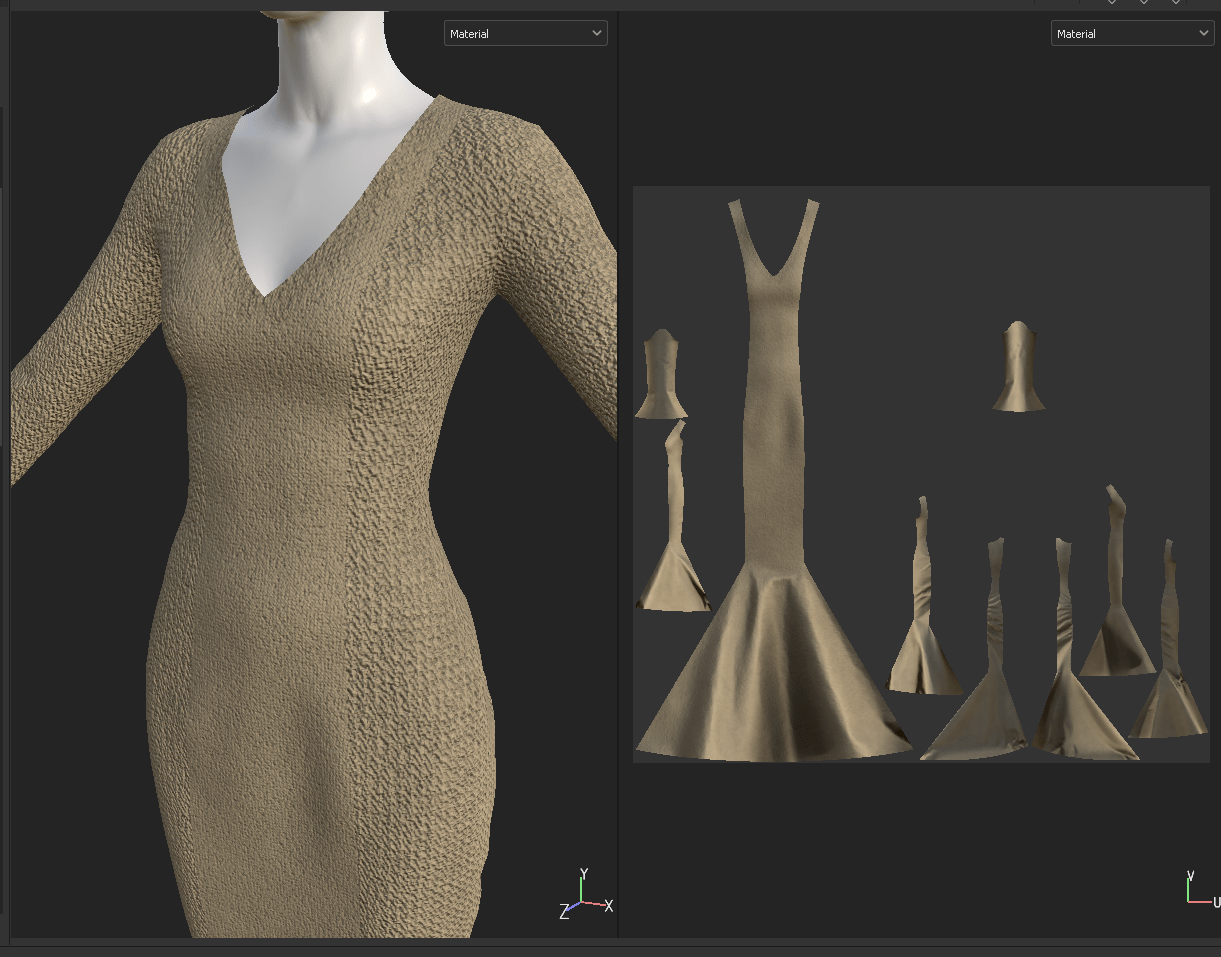Open the Material dropdown in the 3D viewport
Screen dimensions: 1221x957
(525, 34)
